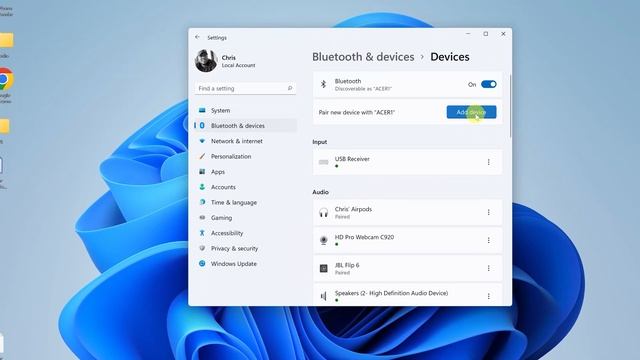Open Accessibility settings

[x=245, y=233]
